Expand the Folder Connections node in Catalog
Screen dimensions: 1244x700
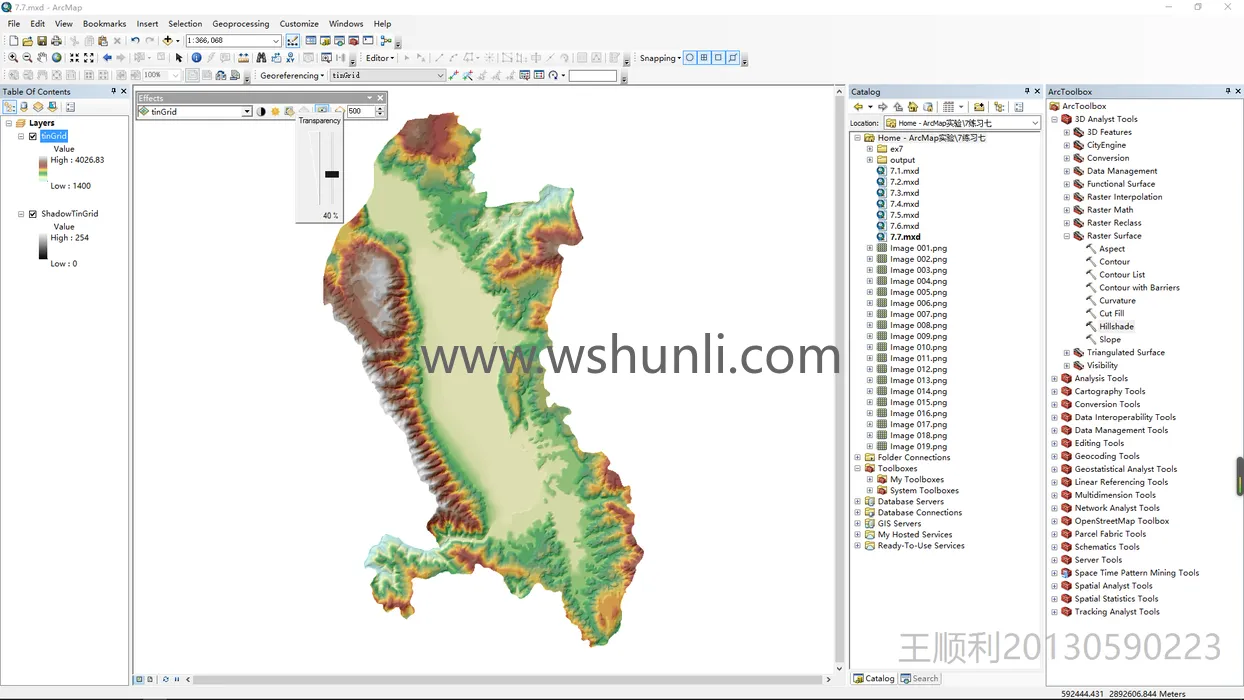click(x=857, y=458)
